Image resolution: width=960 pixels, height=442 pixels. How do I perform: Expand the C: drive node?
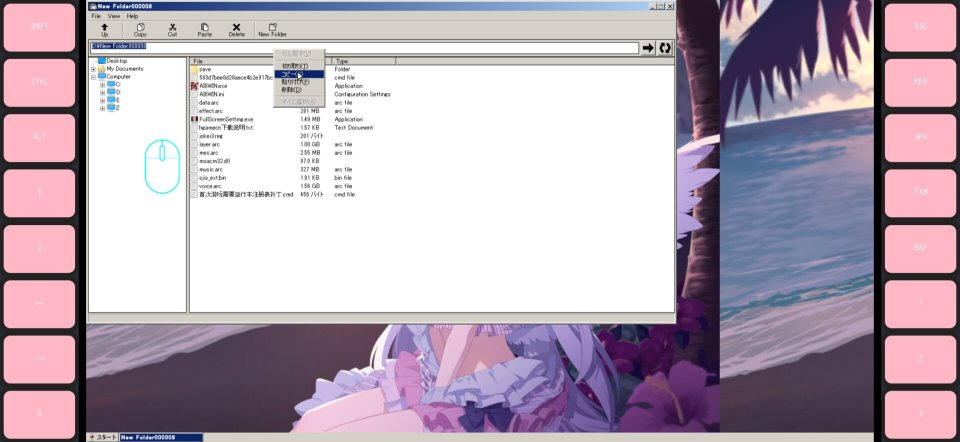[102, 85]
